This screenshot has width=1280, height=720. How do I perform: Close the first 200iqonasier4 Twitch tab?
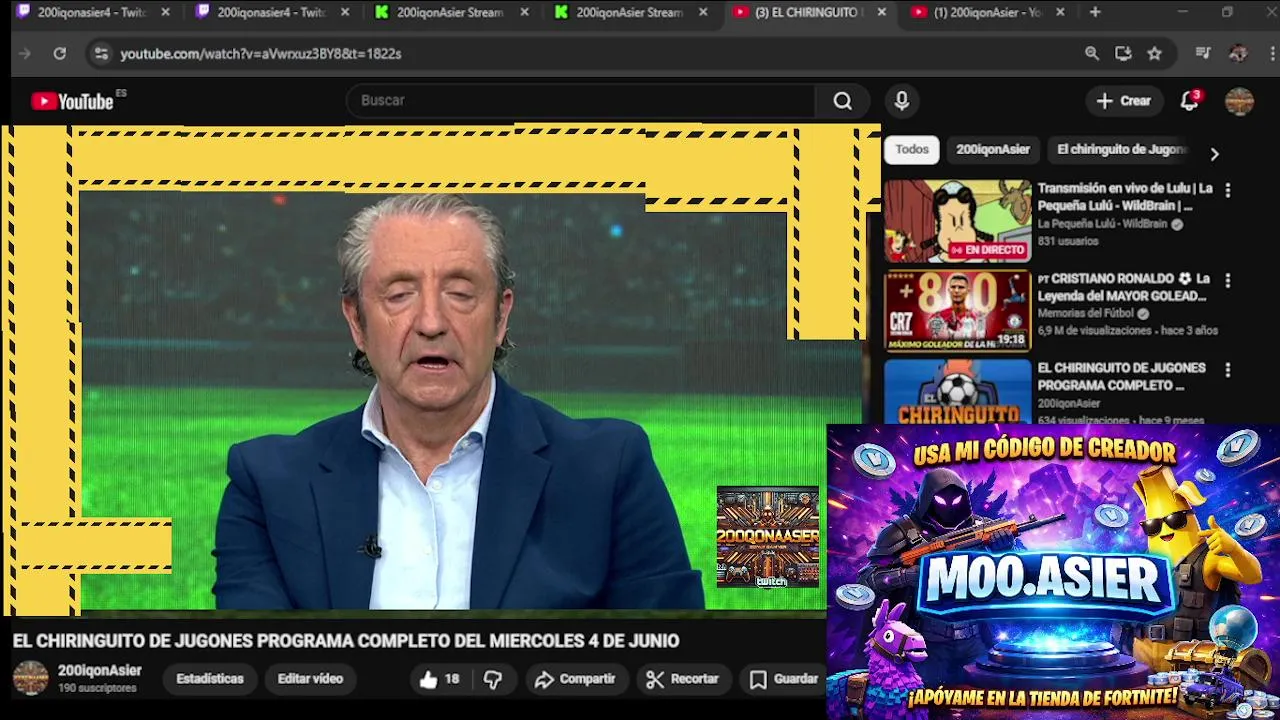(166, 12)
